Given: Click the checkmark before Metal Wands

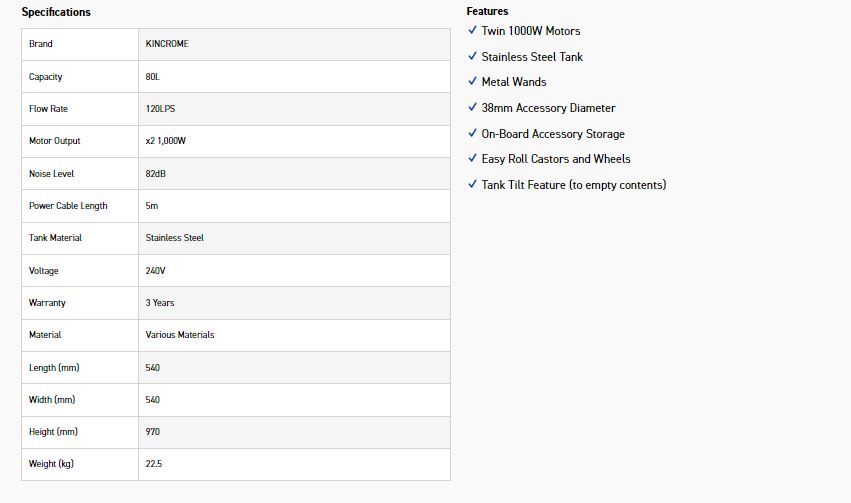Looking at the screenshot, I should coord(472,81).
